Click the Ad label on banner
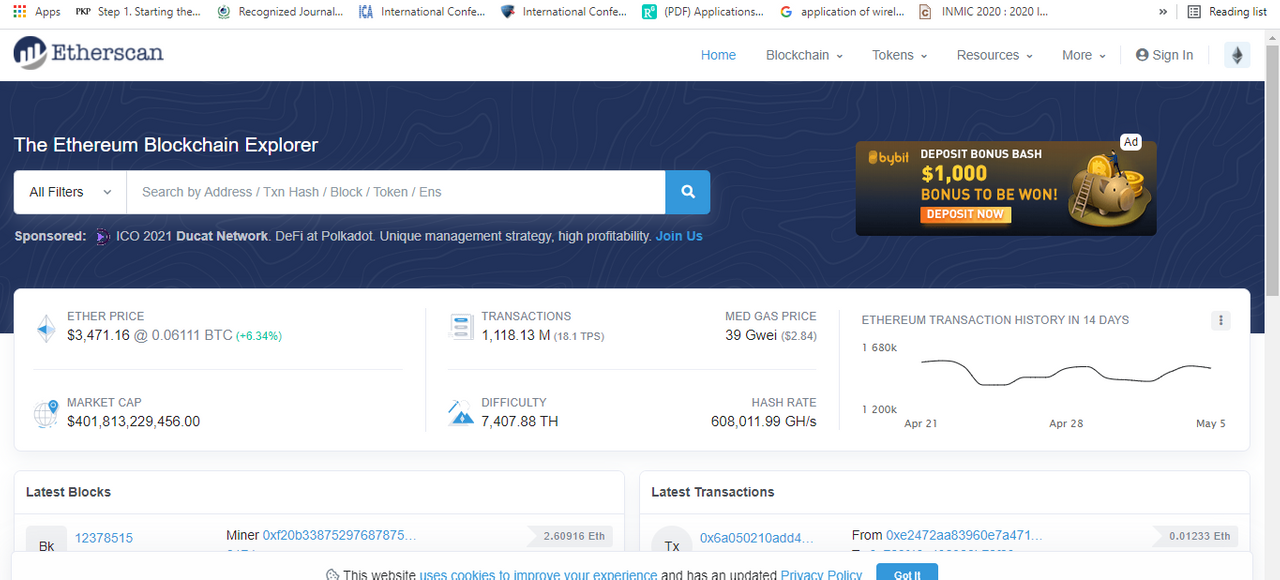Screen dimensions: 1280x580 [x=1131, y=142]
